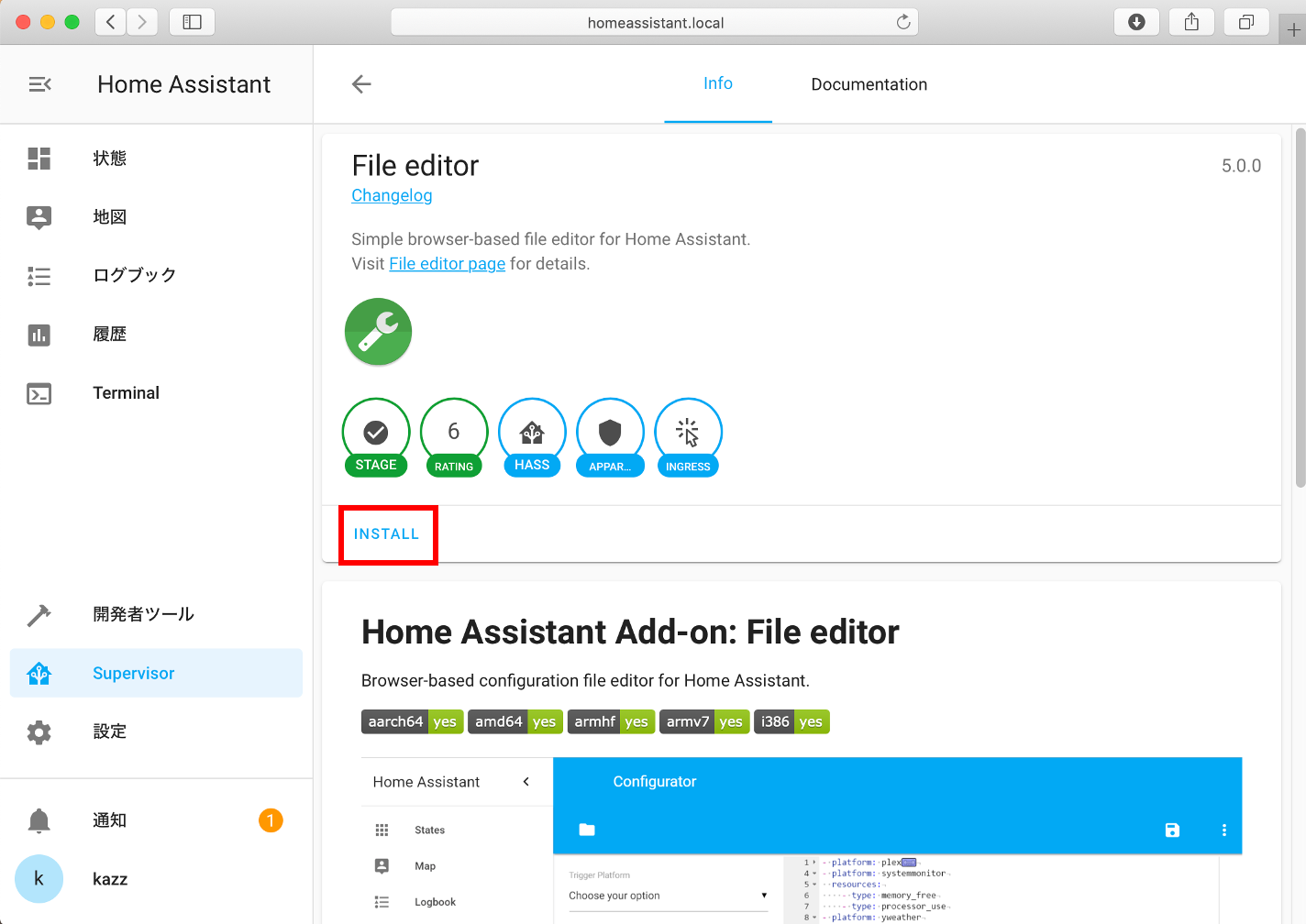This screenshot has width=1306, height=924.
Task: Open 開発者ツール in the sidebar
Action: [156, 615]
